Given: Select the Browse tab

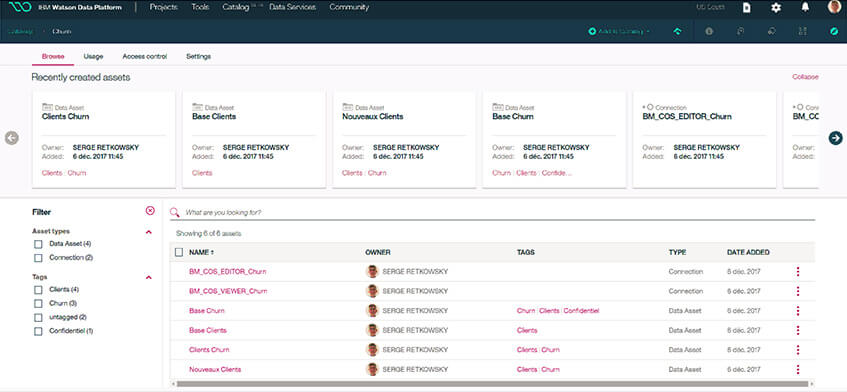Looking at the screenshot, I should (53, 56).
